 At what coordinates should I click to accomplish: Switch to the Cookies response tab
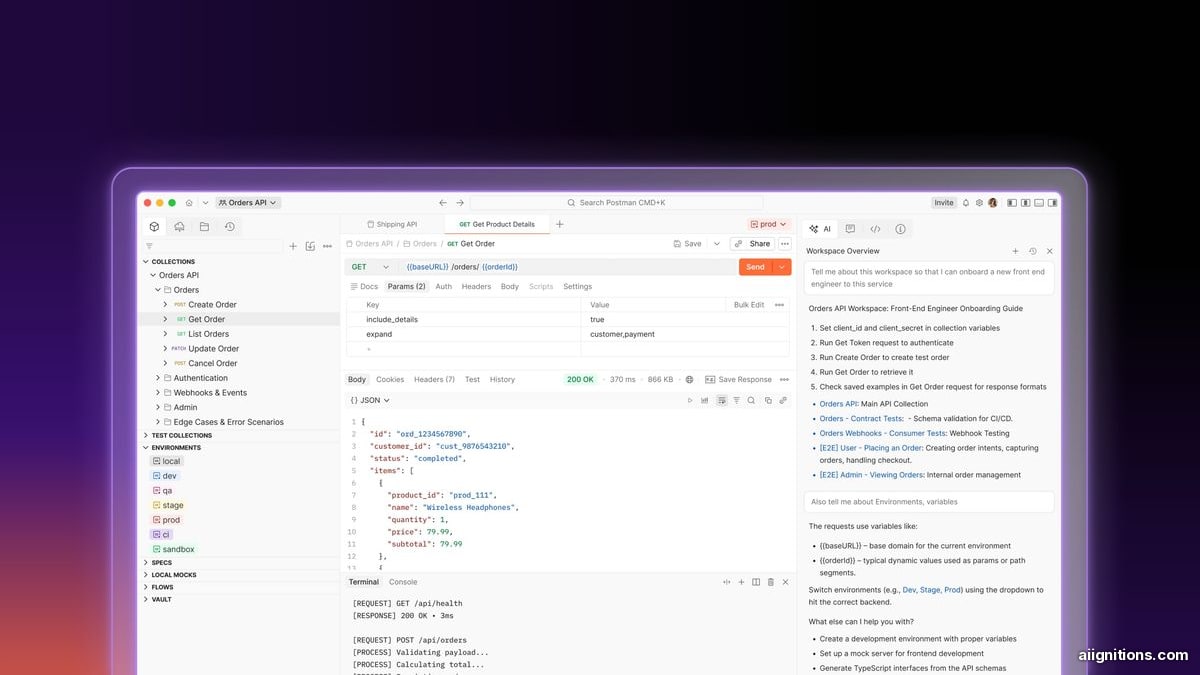(390, 380)
